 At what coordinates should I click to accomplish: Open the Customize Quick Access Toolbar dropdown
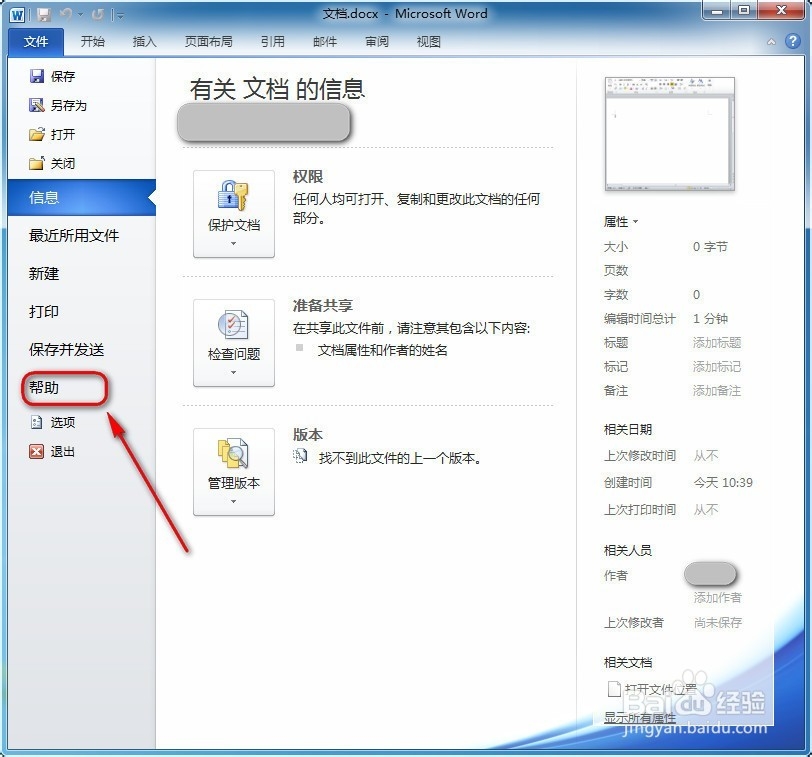[x=121, y=16]
